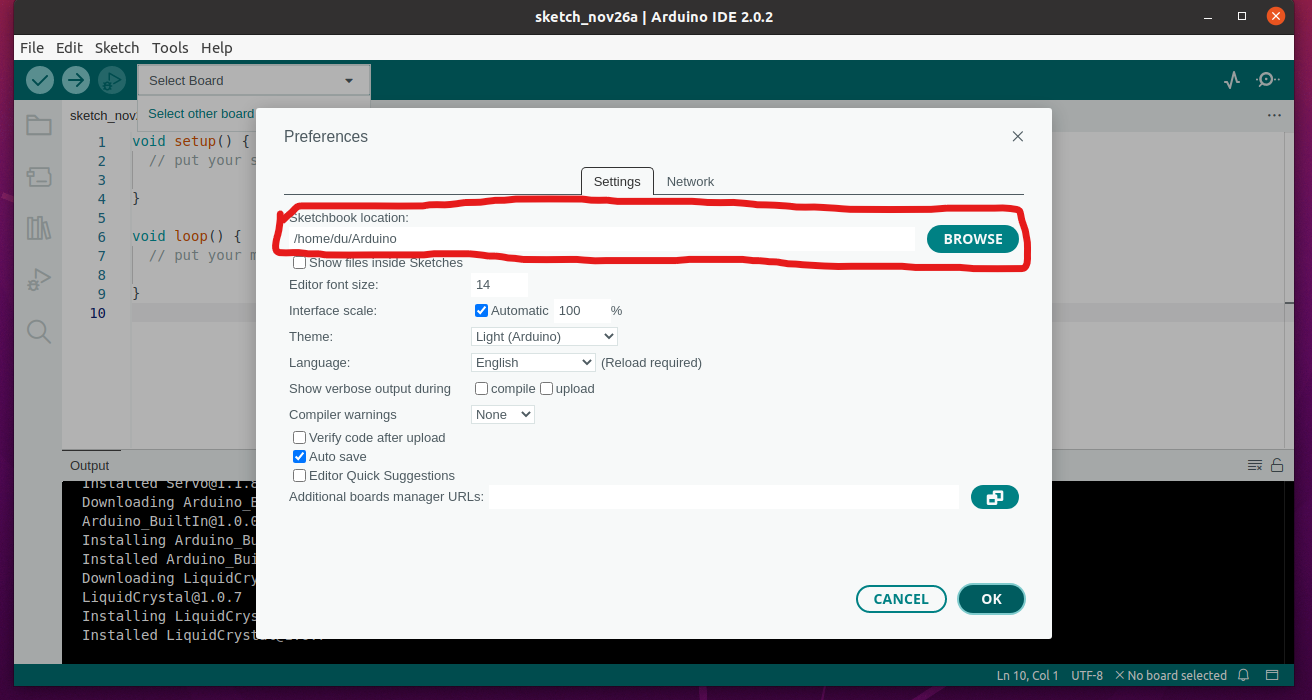Open the Serial Plotter icon
This screenshot has width=1312, height=700.
click(1232, 80)
